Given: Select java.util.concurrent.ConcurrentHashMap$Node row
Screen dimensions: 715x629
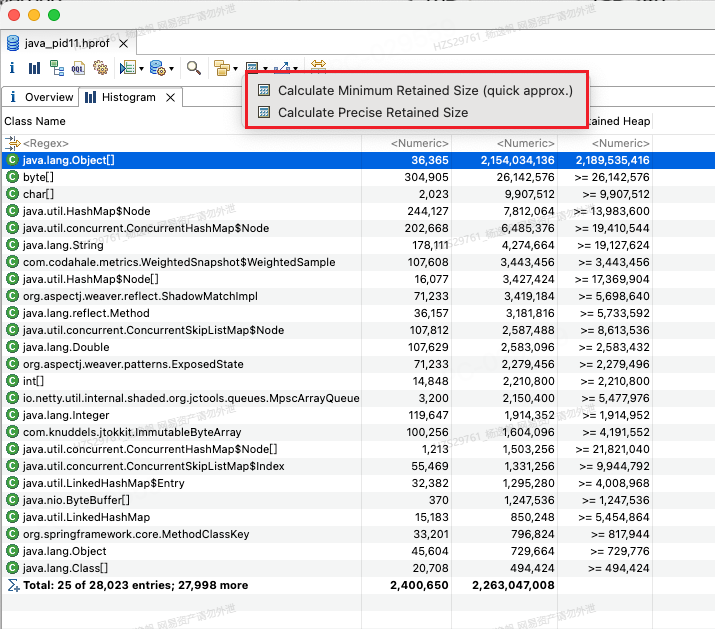Looking at the screenshot, I should coord(358,228).
